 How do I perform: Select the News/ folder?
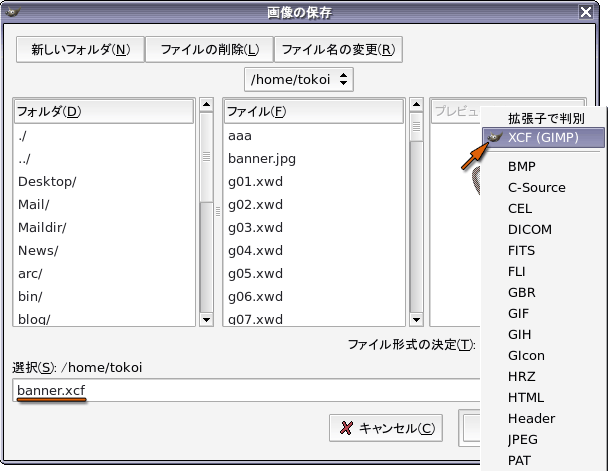tap(104, 251)
